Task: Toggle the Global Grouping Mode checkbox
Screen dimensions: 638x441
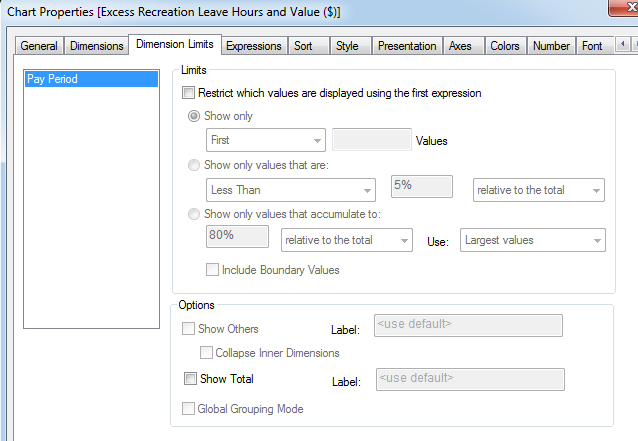Action: pos(191,409)
